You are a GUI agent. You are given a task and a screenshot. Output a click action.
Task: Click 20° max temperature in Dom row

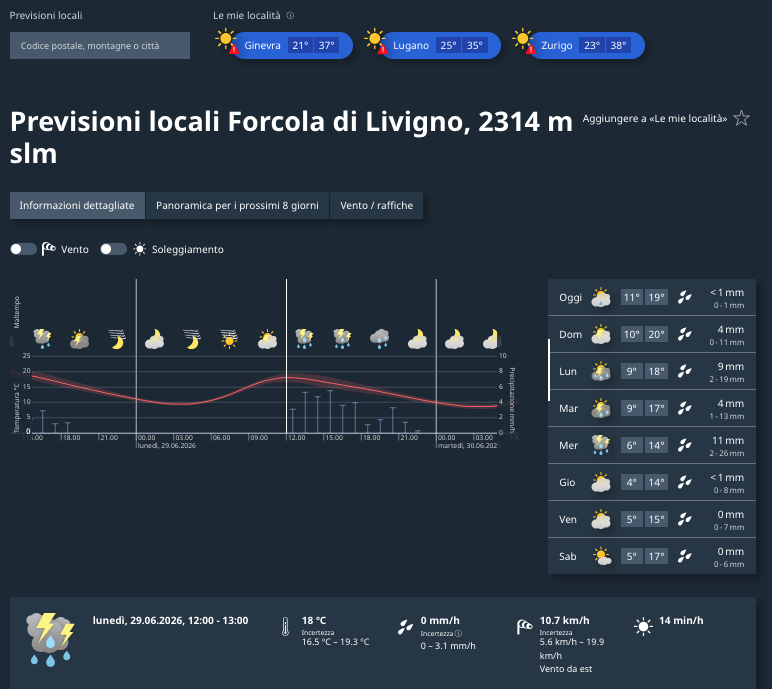(656, 334)
